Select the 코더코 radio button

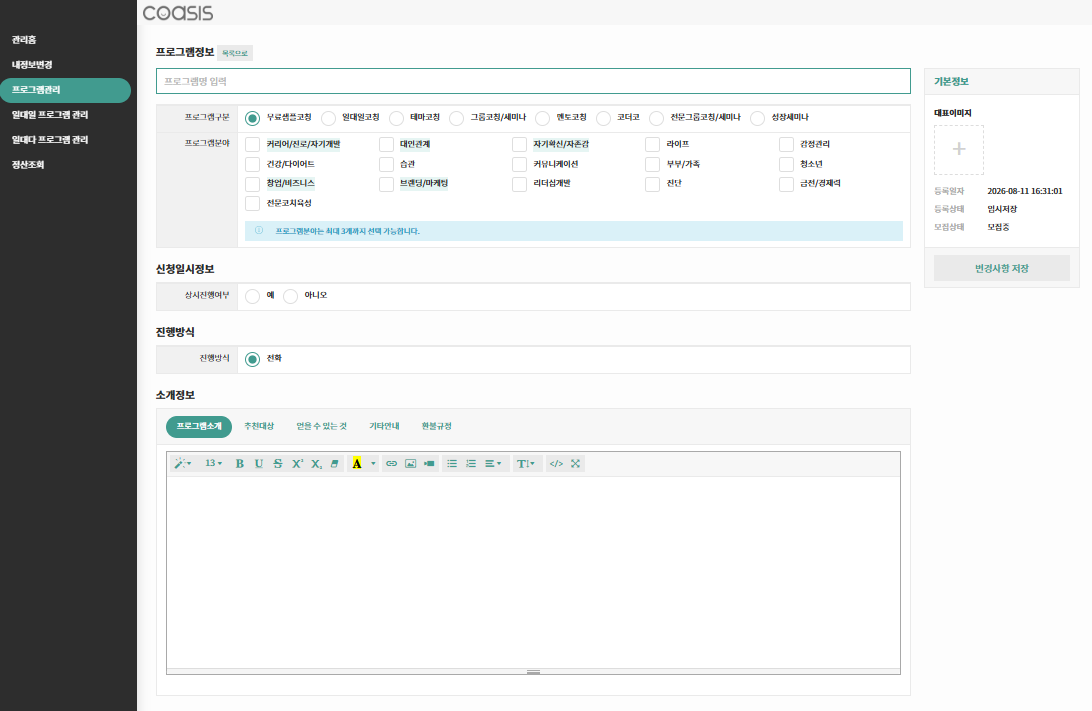click(x=604, y=118)
